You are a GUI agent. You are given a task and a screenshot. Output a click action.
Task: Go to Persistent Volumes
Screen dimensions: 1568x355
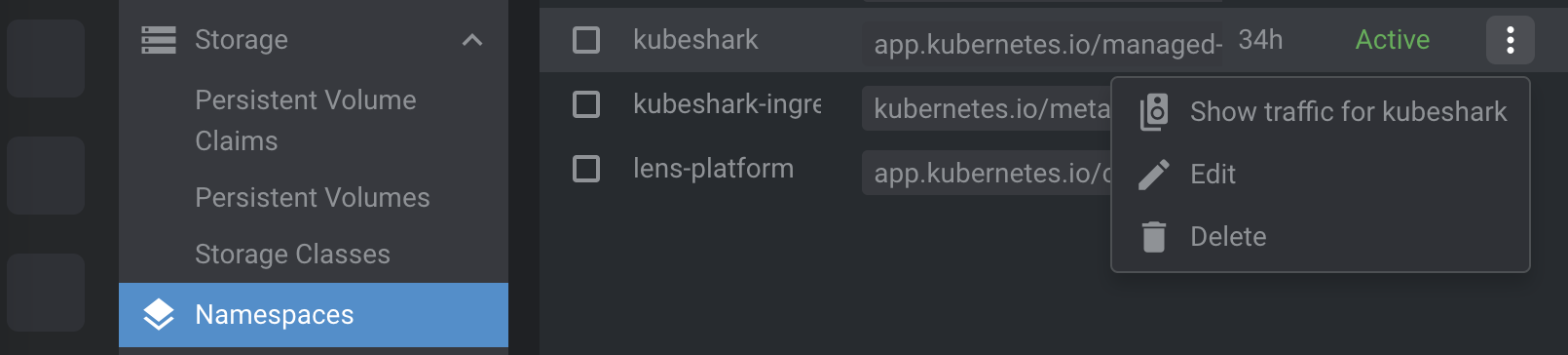click(x=313, y=198)
